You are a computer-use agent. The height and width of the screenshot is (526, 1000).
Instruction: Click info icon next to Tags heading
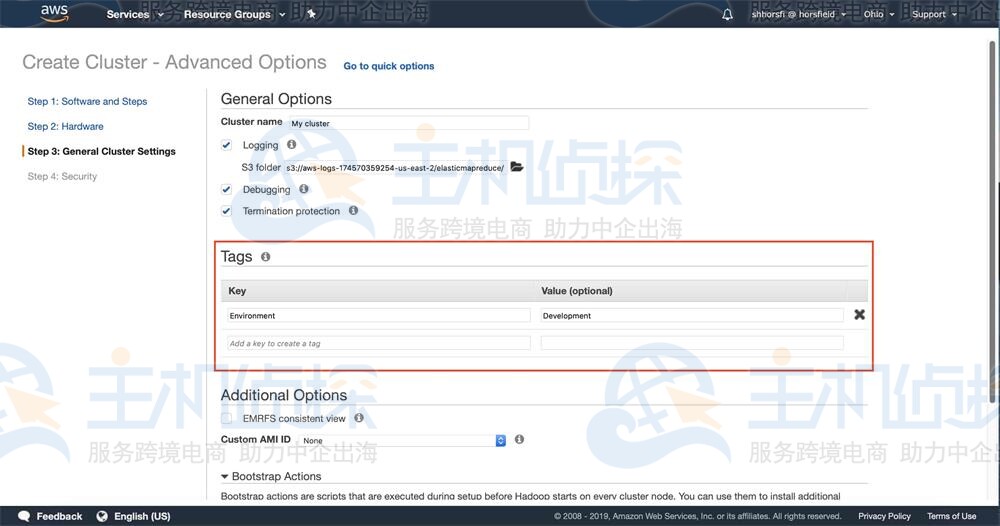[265, 257]
